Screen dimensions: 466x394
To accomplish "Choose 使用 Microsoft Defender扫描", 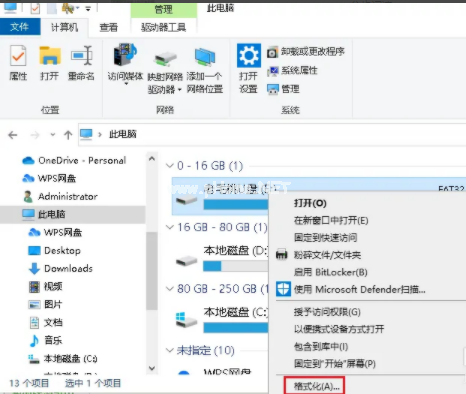I will [359, 289].
